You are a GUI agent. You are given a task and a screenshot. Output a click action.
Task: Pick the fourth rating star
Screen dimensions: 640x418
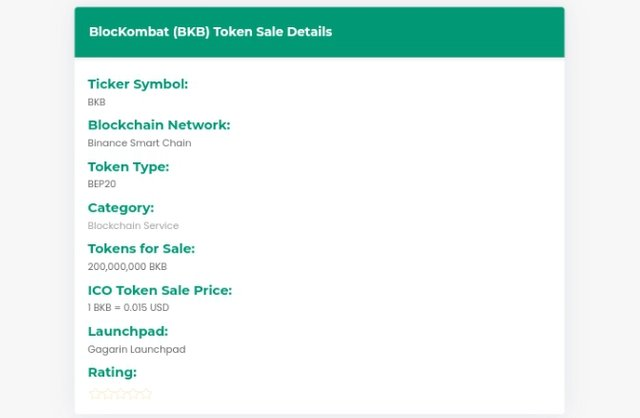pyautogui.click(x=133, y=394)
